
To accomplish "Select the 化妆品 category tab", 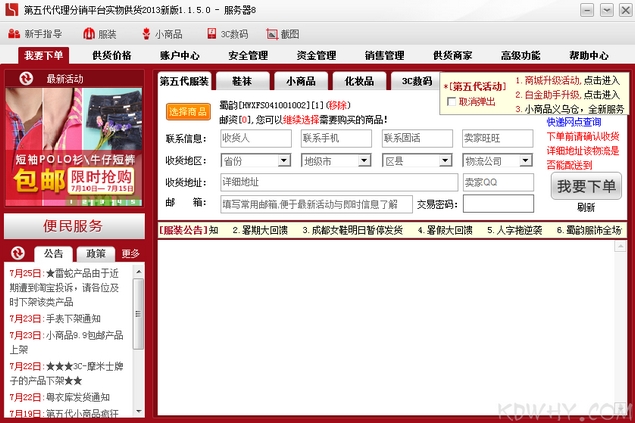I will (x=359, y=81).
